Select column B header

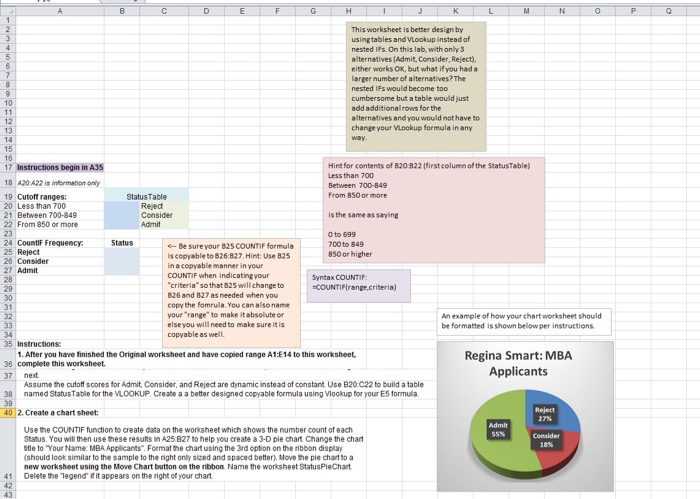pos(122,11)
